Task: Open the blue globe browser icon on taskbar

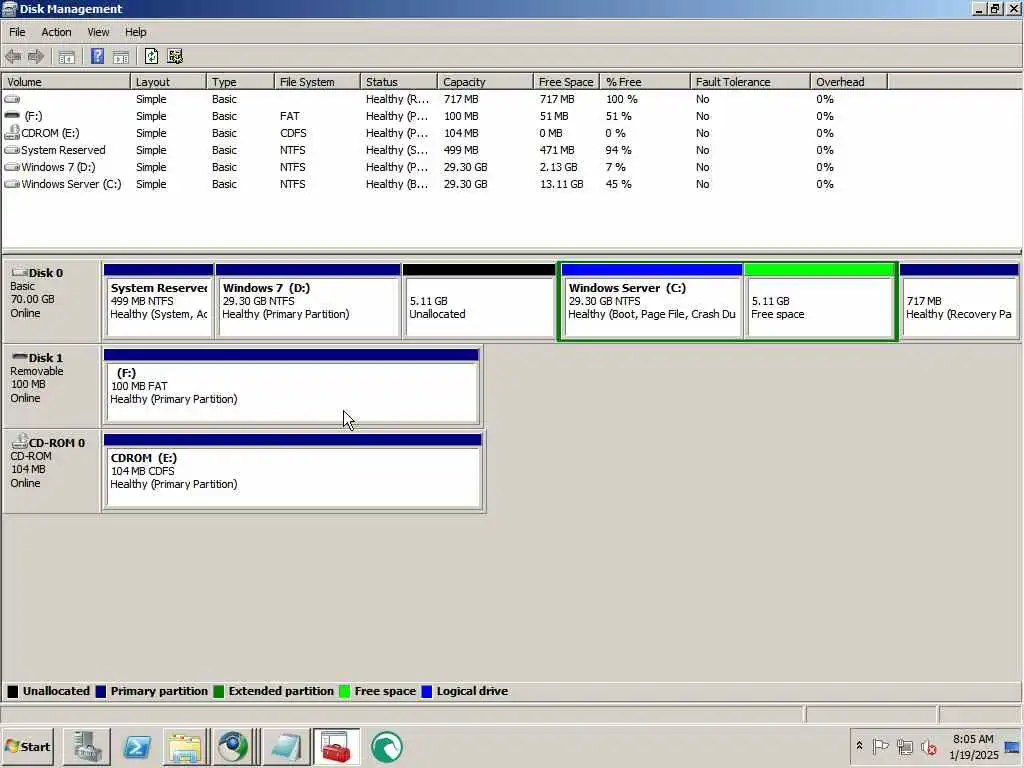Action: tap(233, 746)
